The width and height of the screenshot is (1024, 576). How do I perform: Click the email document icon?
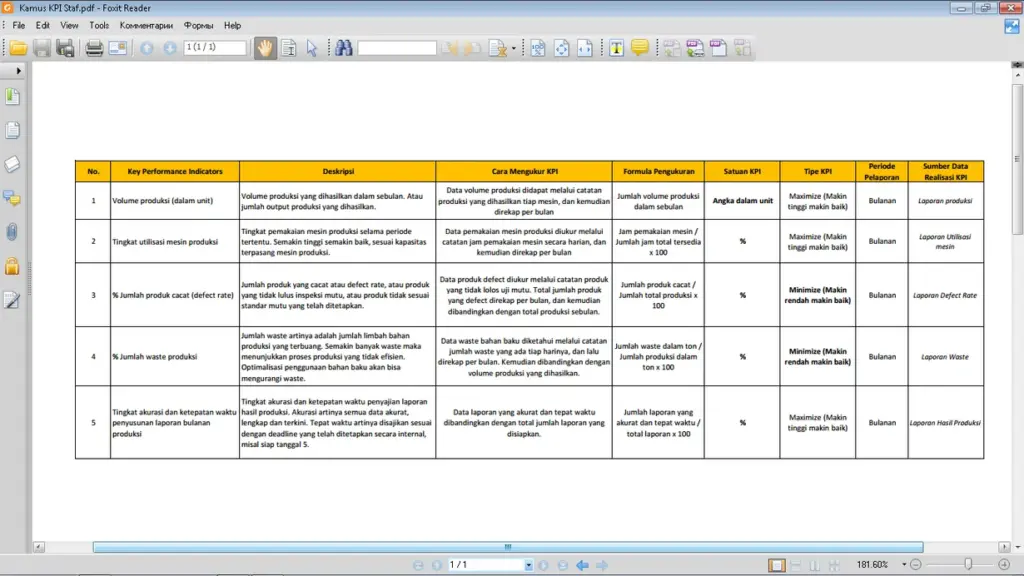[118, 48]
